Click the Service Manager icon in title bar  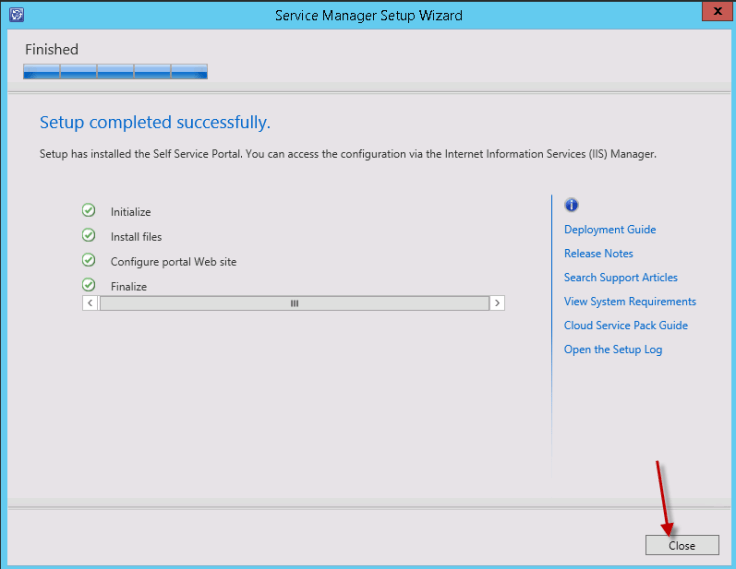click(15, 15)
